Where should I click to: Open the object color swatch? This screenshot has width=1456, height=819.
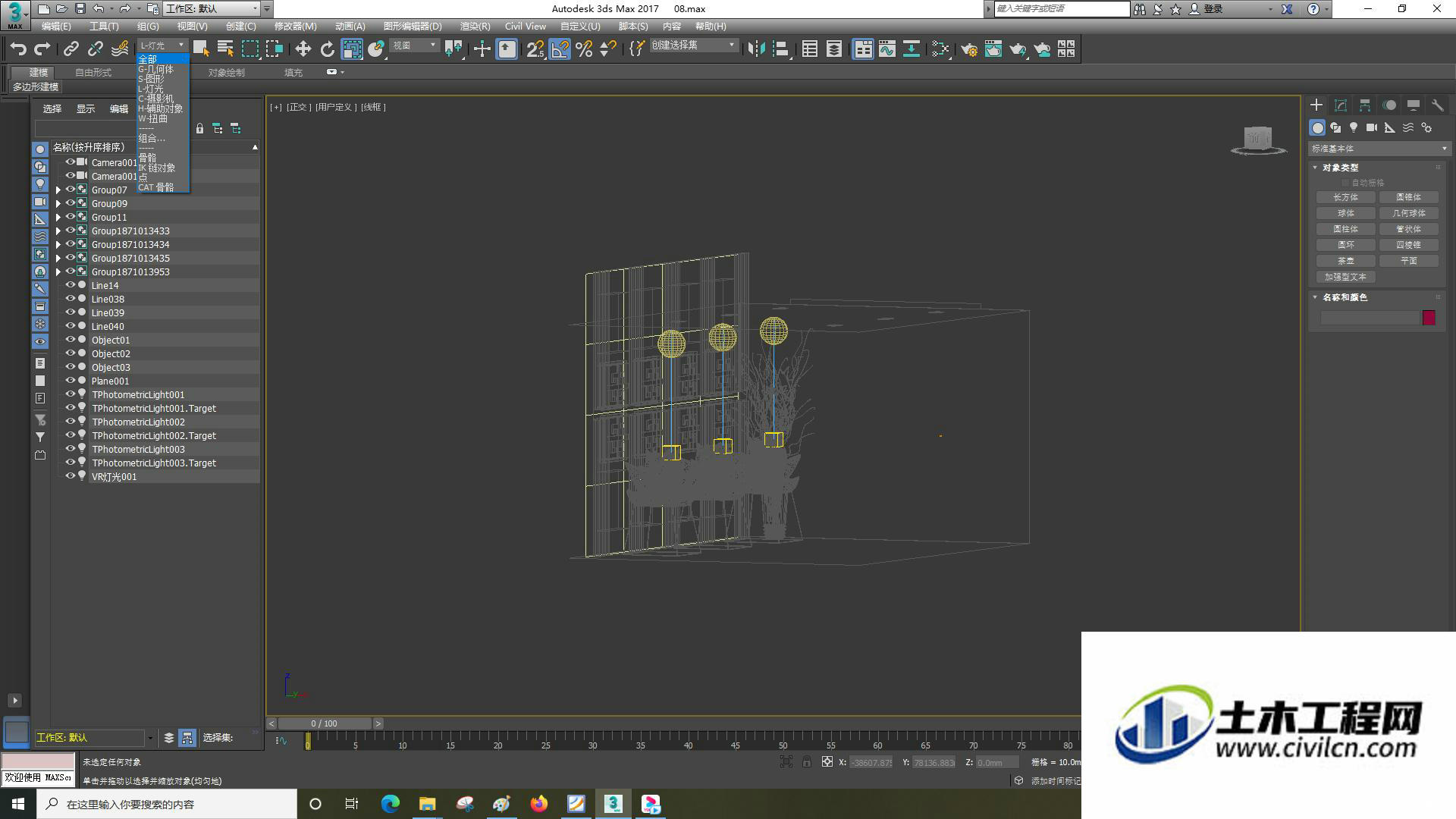1429,318
